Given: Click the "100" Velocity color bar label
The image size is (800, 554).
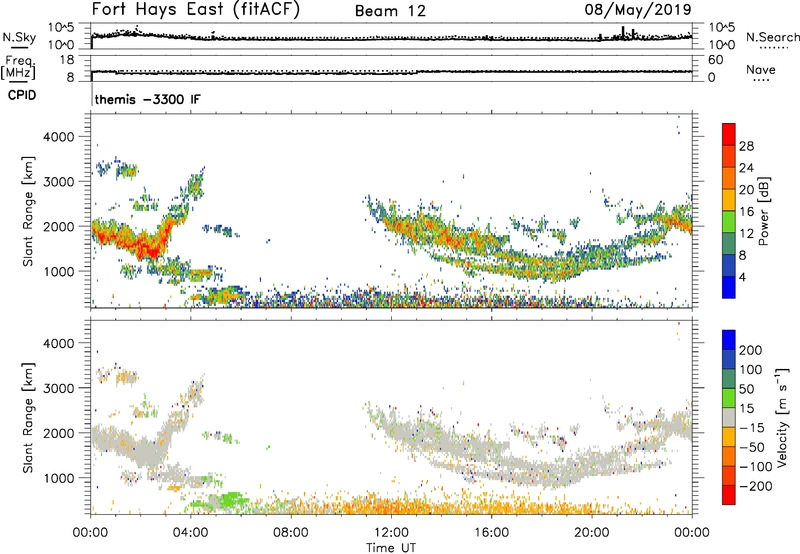Looking at the screenshot, I should coord(751,370).
